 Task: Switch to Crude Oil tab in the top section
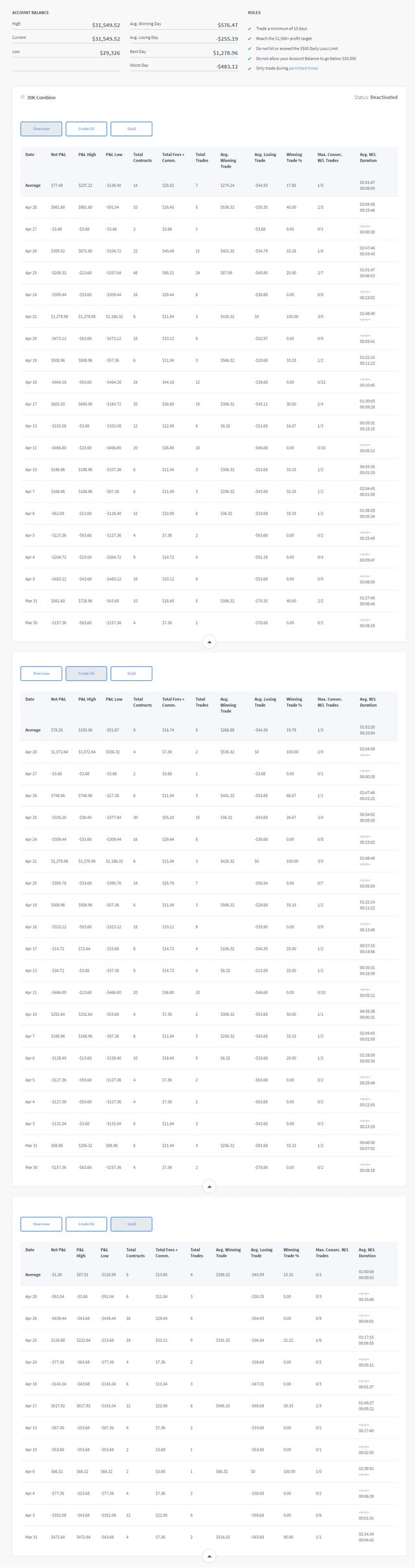(86, 129)
